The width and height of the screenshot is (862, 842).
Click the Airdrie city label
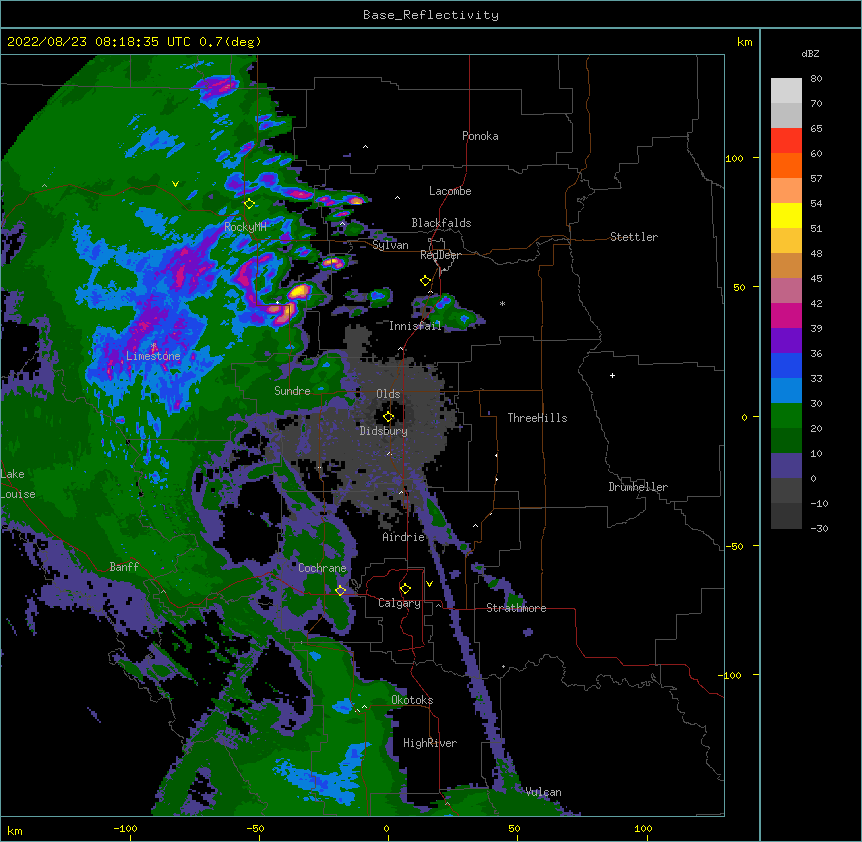click(x=404, y=537)
